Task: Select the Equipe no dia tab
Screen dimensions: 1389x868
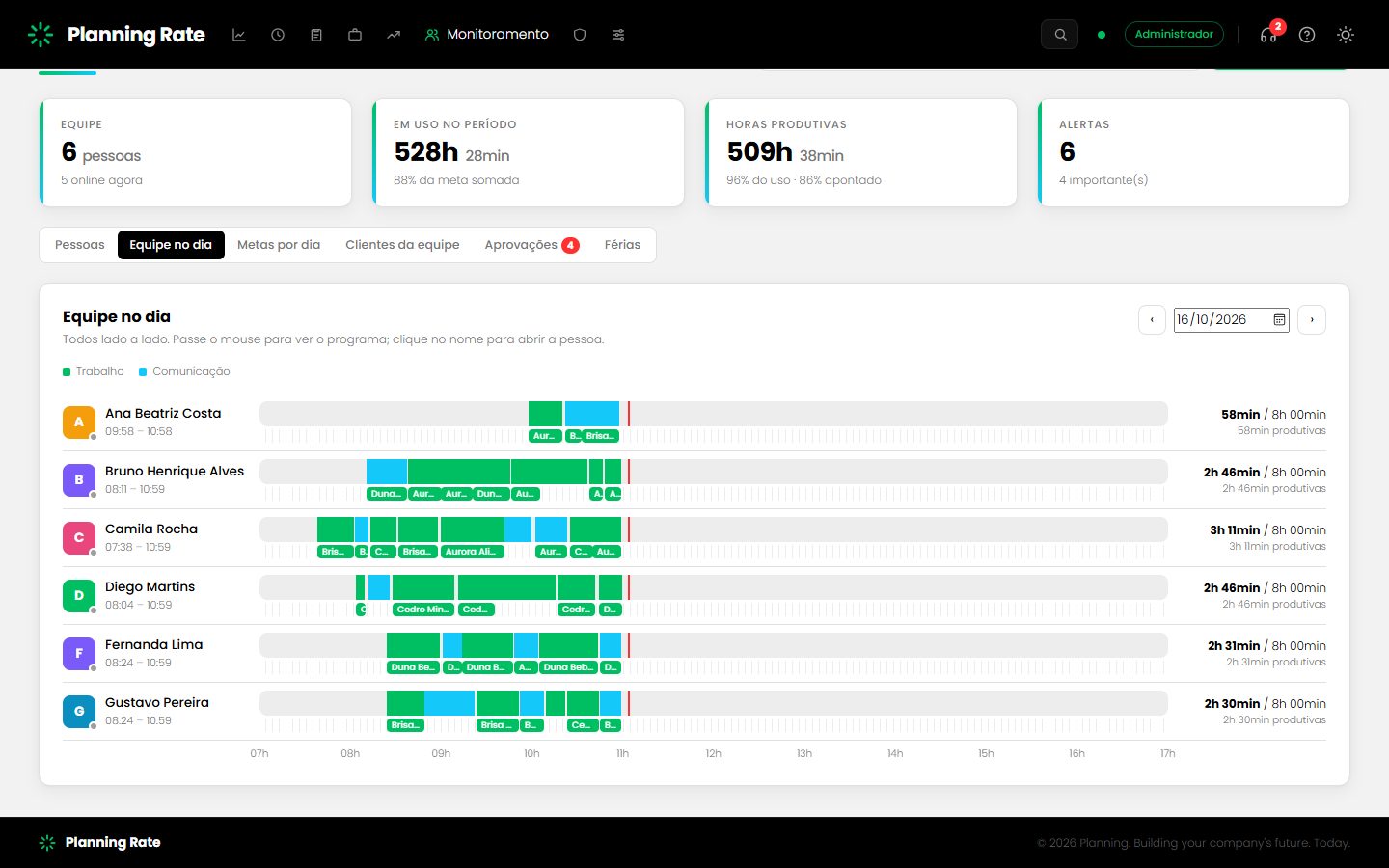Action: click(171, 245)
